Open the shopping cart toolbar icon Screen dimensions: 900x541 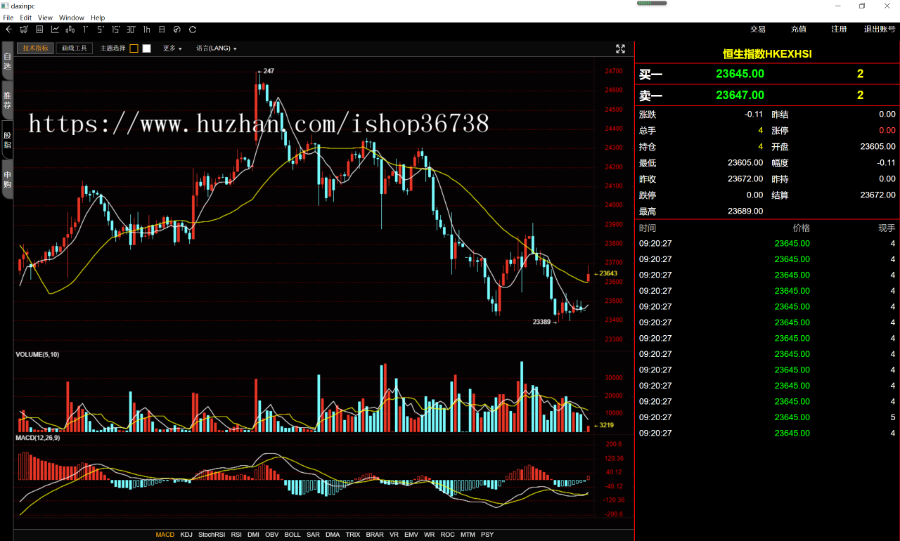[24, 29]
